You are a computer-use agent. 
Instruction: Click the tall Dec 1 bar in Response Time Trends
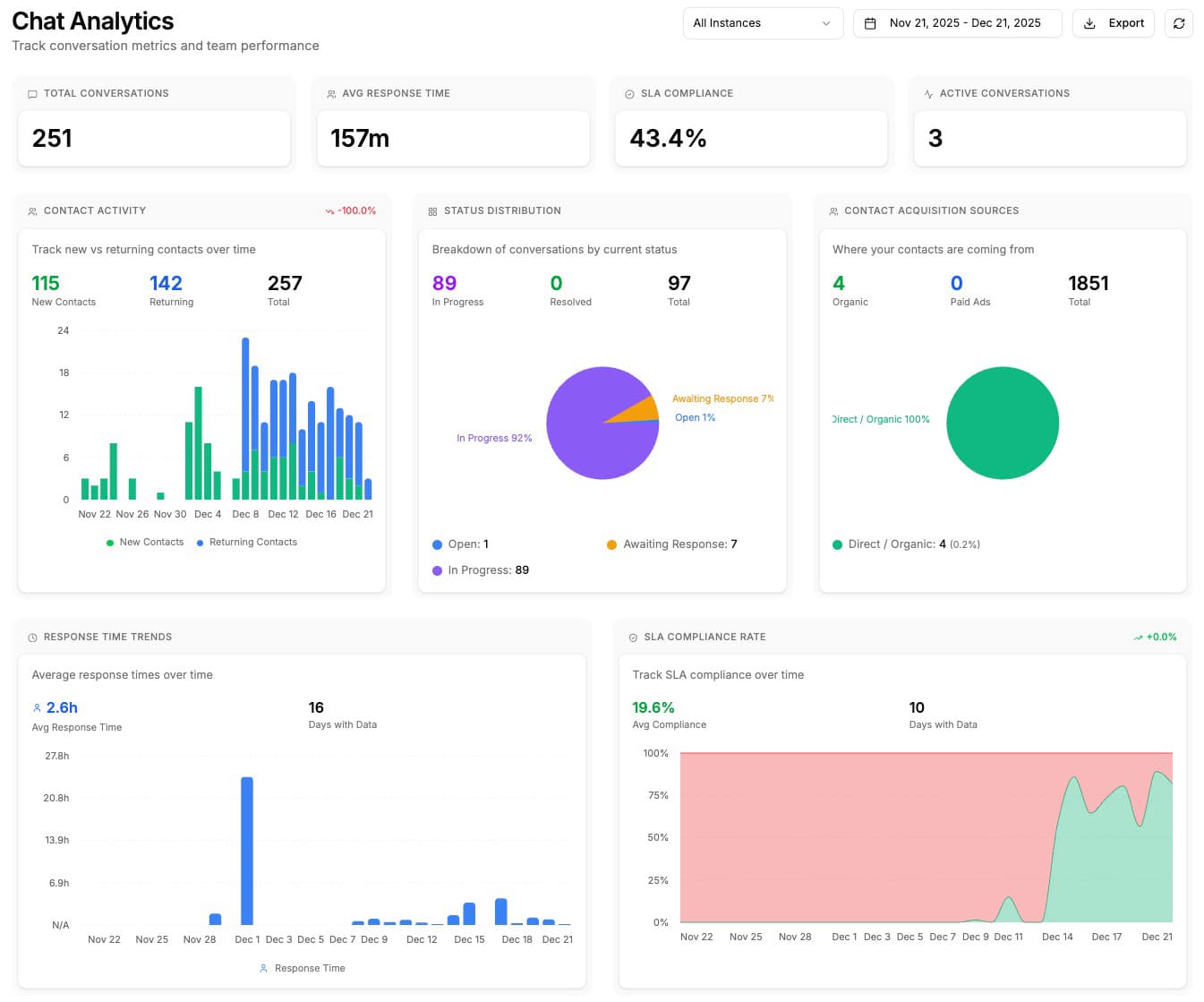tap(247, 851)
